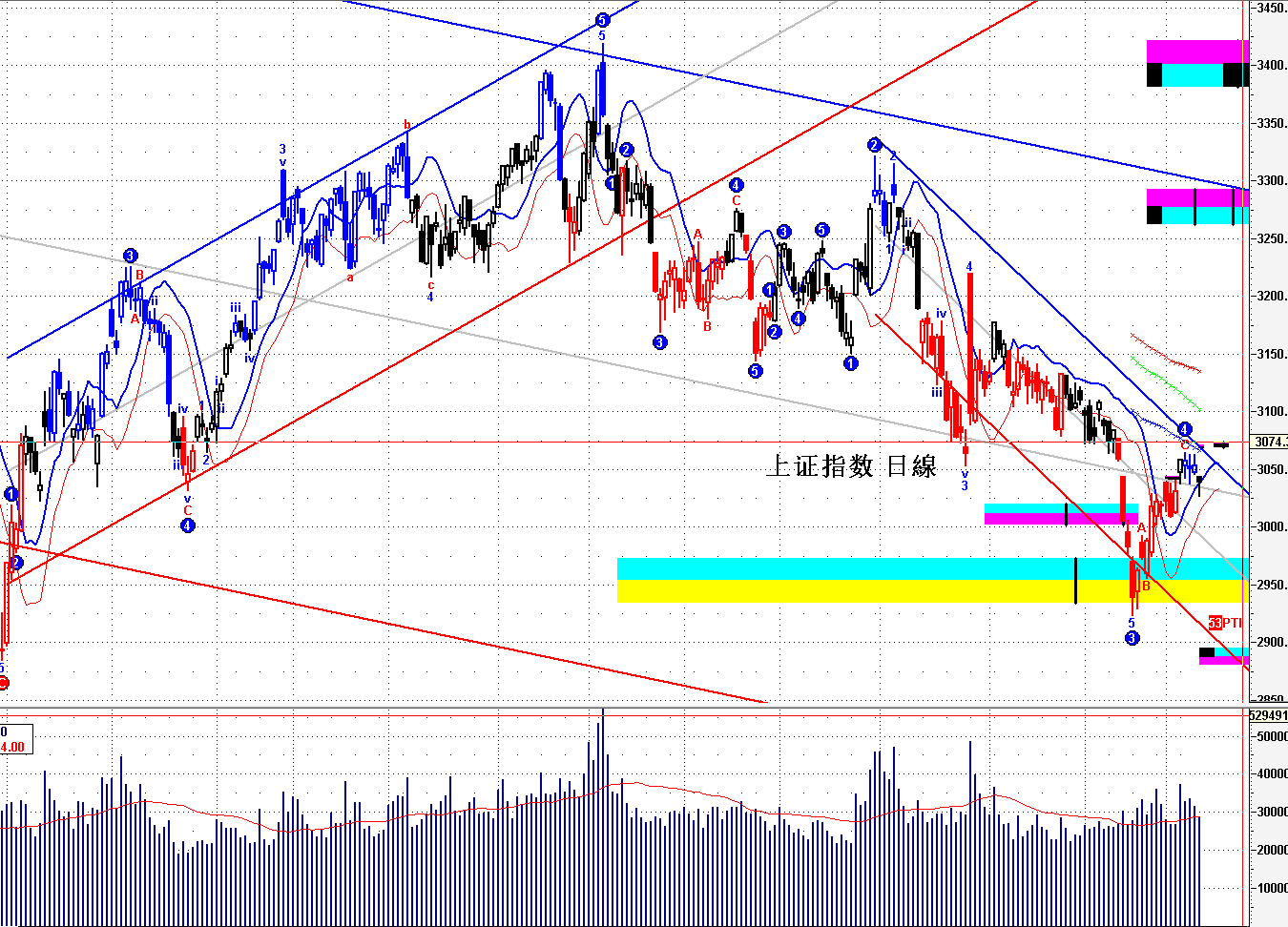Image resolution: width=1288 pixels, height=927 pixels.
Task: Click the 3000 price axis label
Action: tap(1270, 526)
